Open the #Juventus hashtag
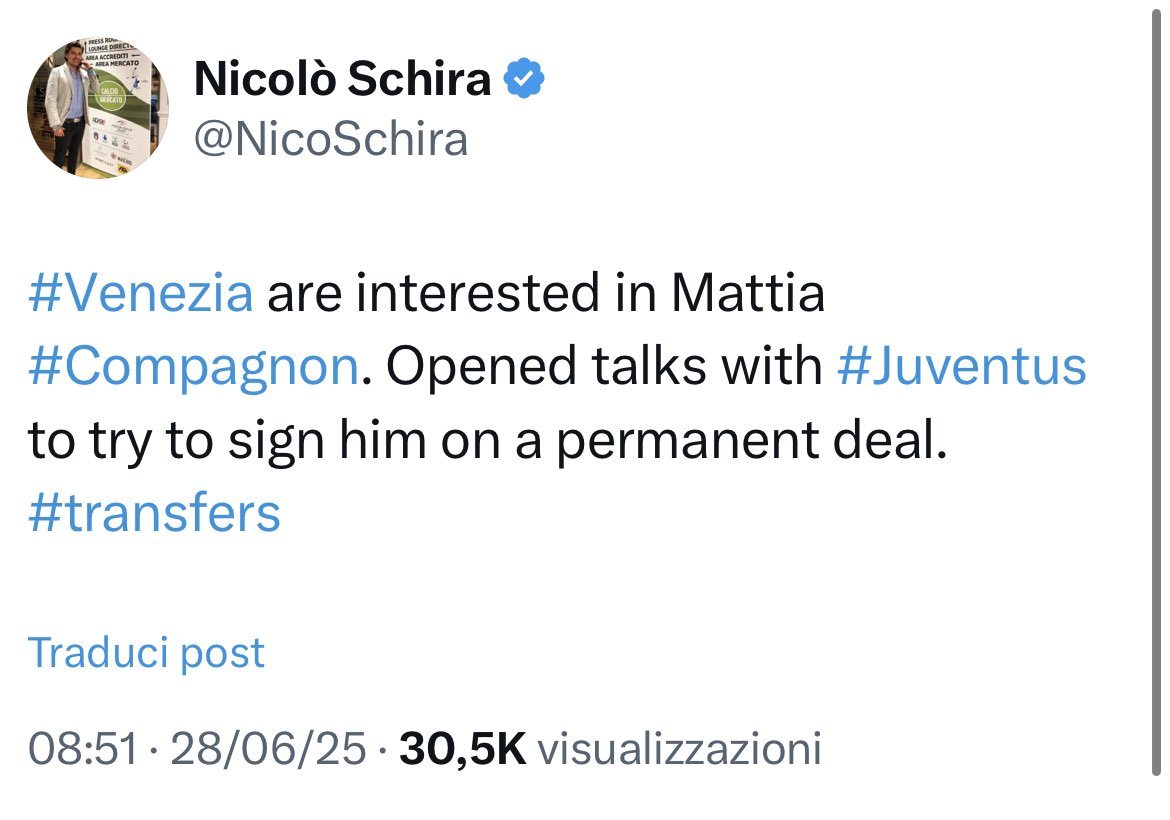This screenshot has height=820, width=1170. [961, 368]
